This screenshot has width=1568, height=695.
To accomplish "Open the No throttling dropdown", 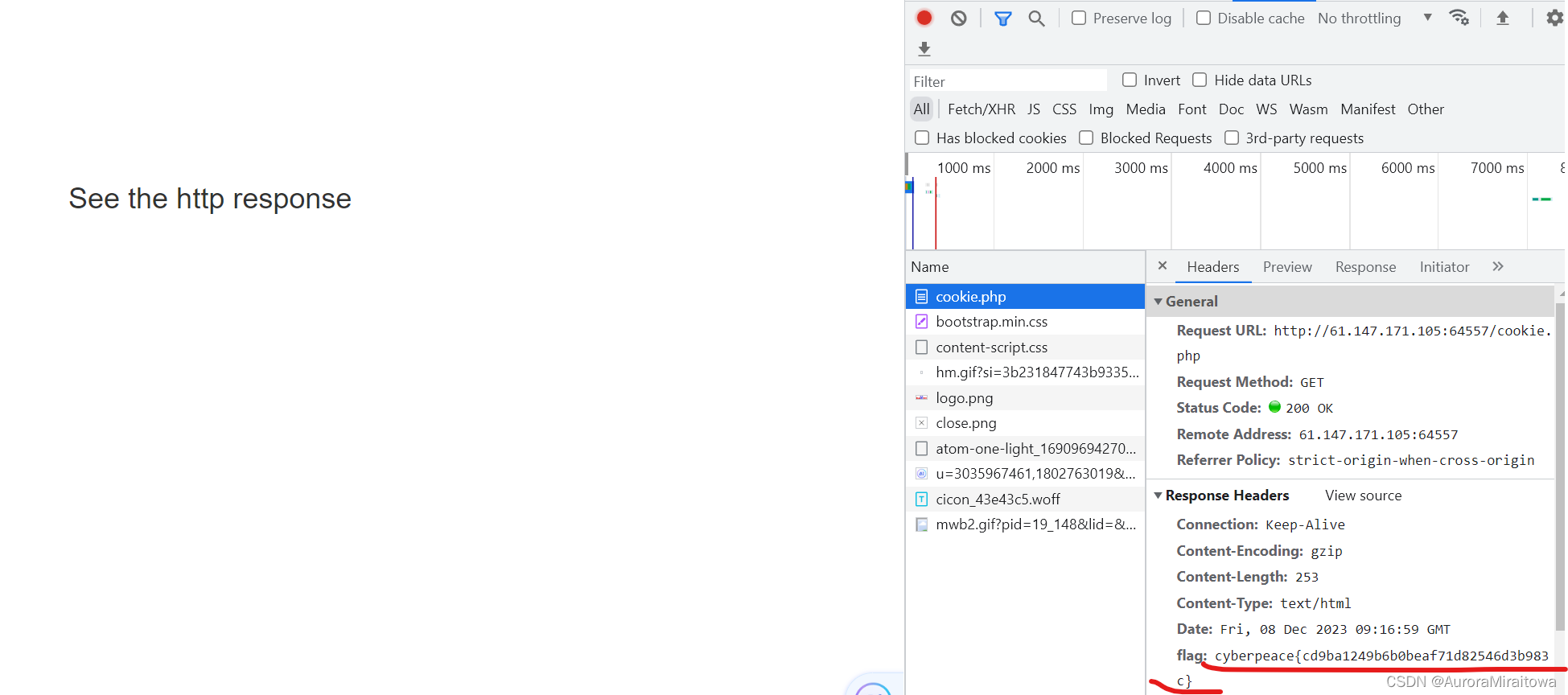I will (1375, 18).
